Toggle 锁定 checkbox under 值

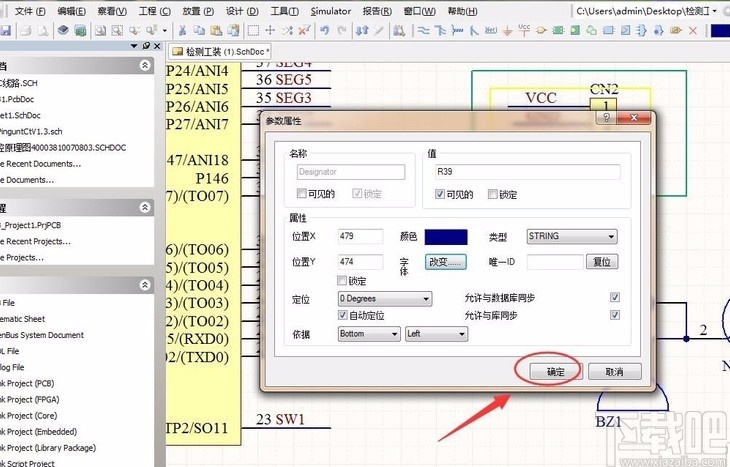493,194
